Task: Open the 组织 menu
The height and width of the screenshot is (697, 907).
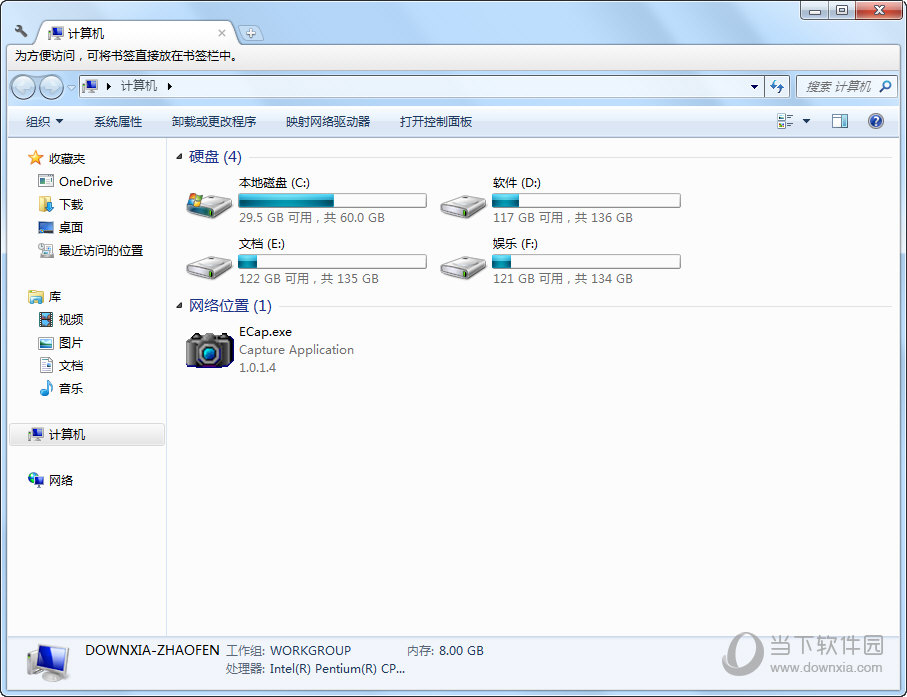Action: pos(45,121)
